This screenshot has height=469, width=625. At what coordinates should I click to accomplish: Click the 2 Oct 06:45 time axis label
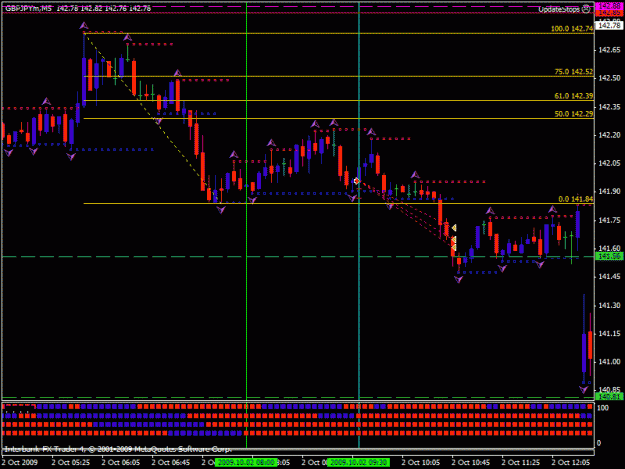pos(171,462)
